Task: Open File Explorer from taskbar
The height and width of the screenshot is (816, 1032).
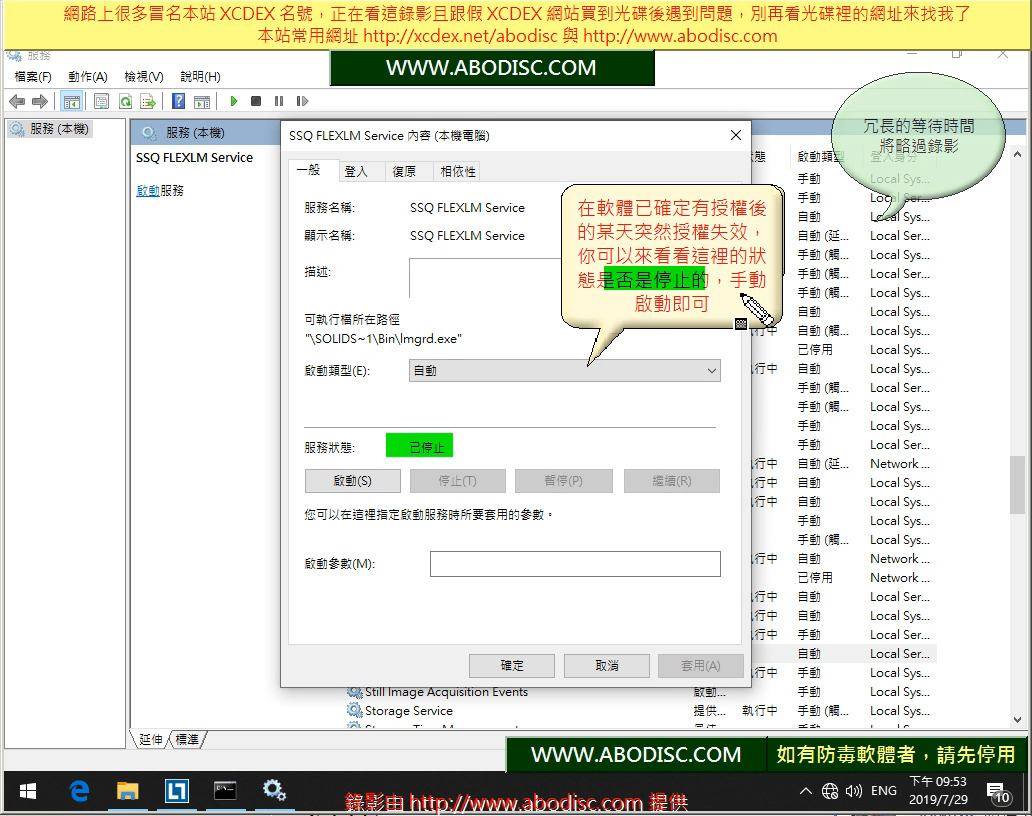Action: [128, 792]
